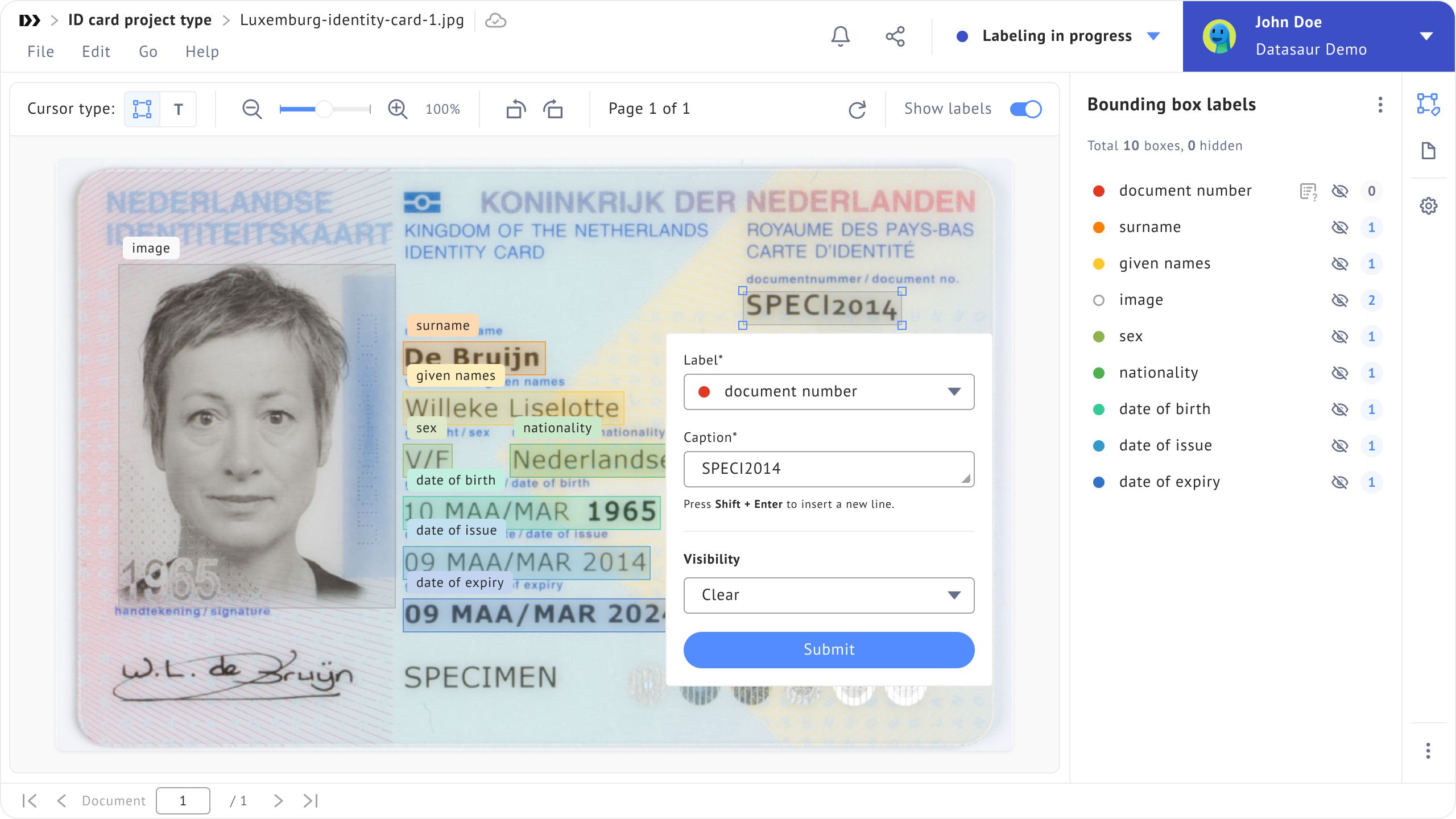Rotate the image clockwise

[x=553, y=109]
